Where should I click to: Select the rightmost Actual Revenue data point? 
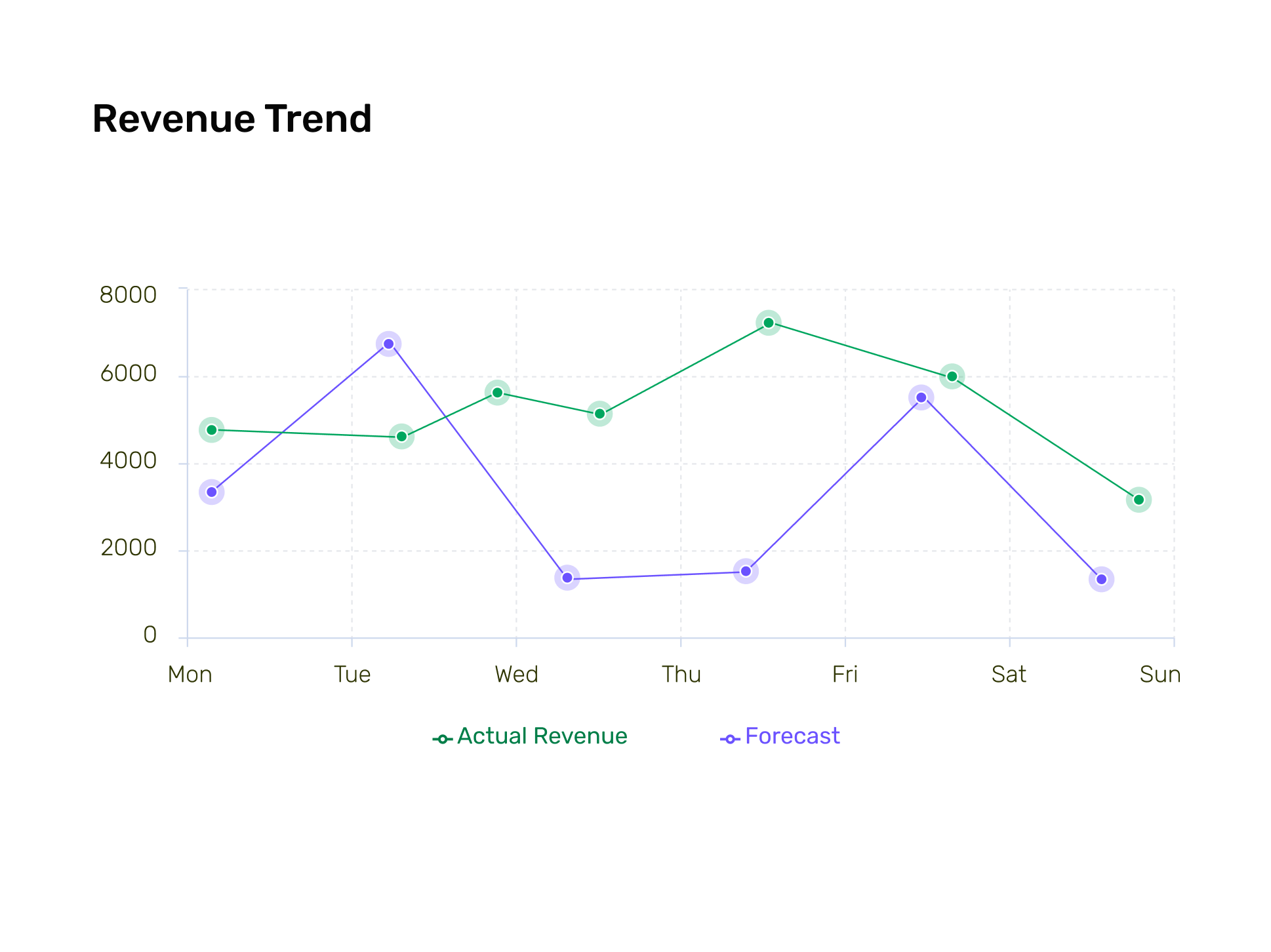tap(1139, 500)
